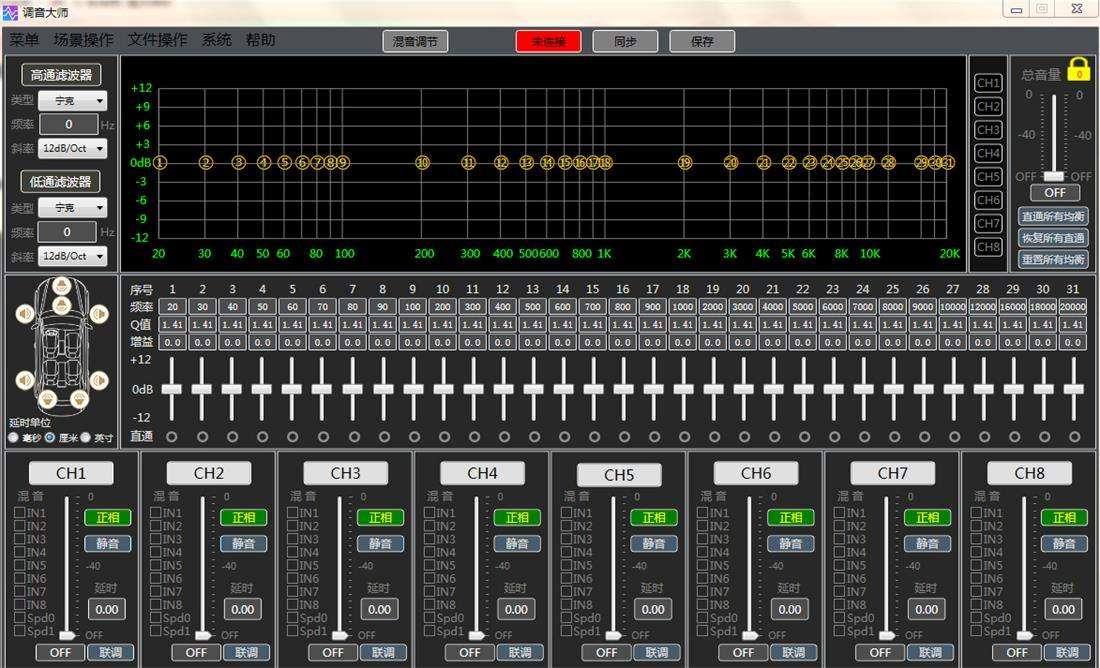
Task: Choose 毫秒 as the delay unit
Action: point(13,438)
